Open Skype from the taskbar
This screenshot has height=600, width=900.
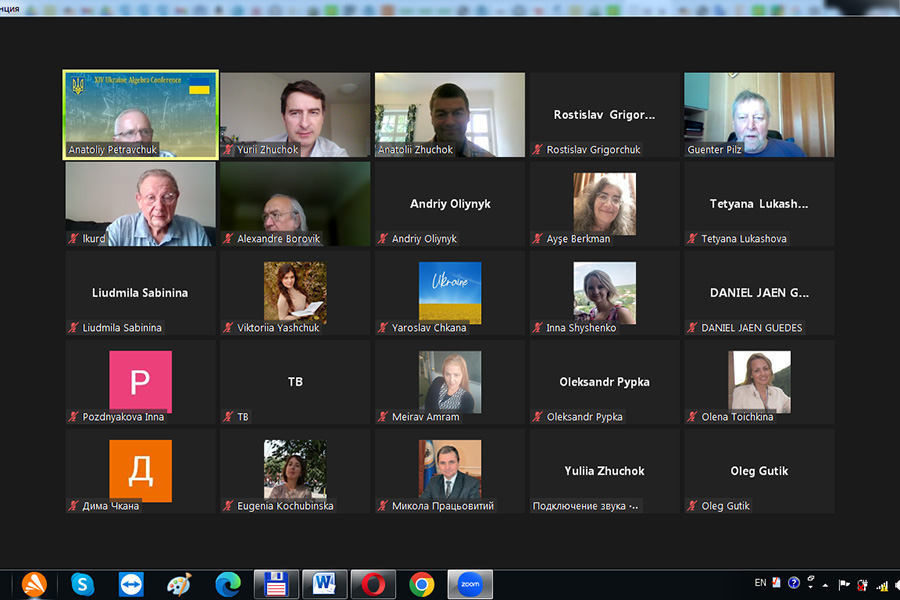(x=83, y=584)
